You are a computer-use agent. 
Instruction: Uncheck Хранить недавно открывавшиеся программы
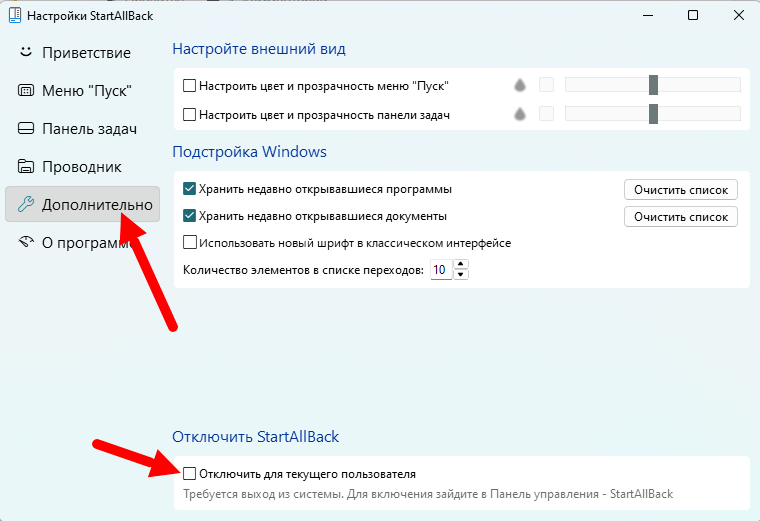pyautogui.click(x=190, y=189)
